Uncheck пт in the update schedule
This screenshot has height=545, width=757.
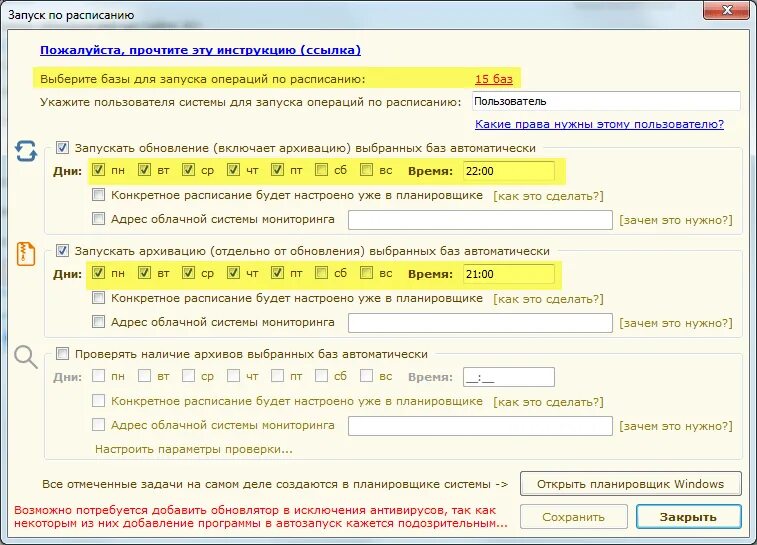click(277, 170)
